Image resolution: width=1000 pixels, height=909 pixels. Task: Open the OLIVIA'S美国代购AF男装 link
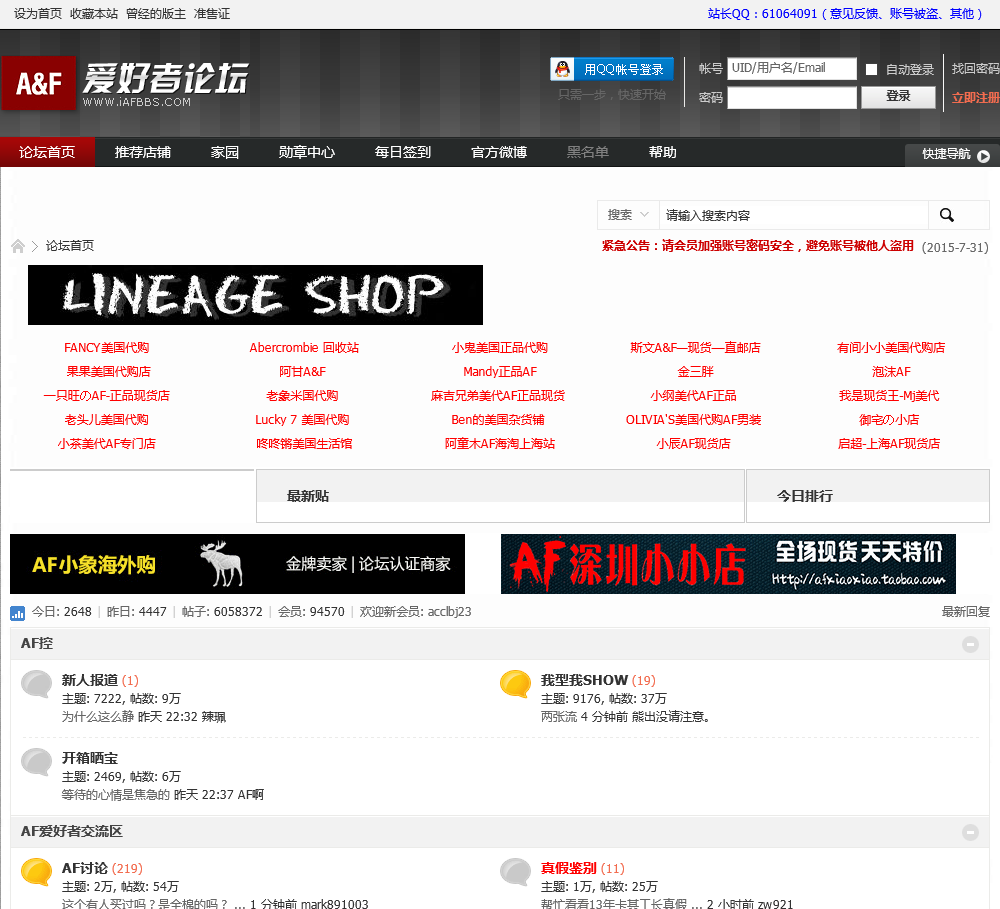pyautogui.click(x=693, y=420)
